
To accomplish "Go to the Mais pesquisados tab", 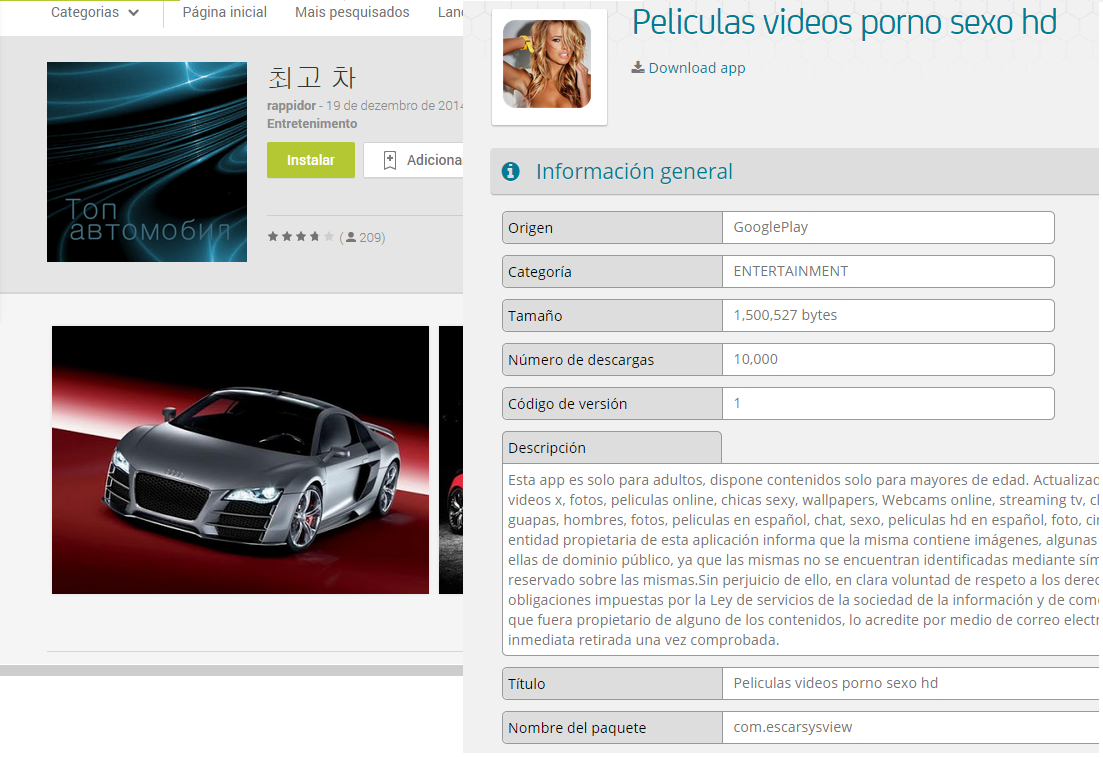I will click(x=352, y=13).
